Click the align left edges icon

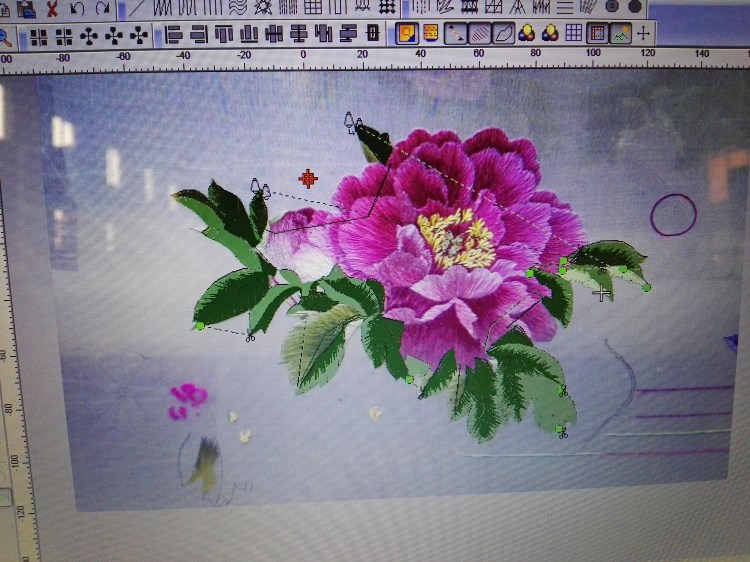[x=175, y=35]
